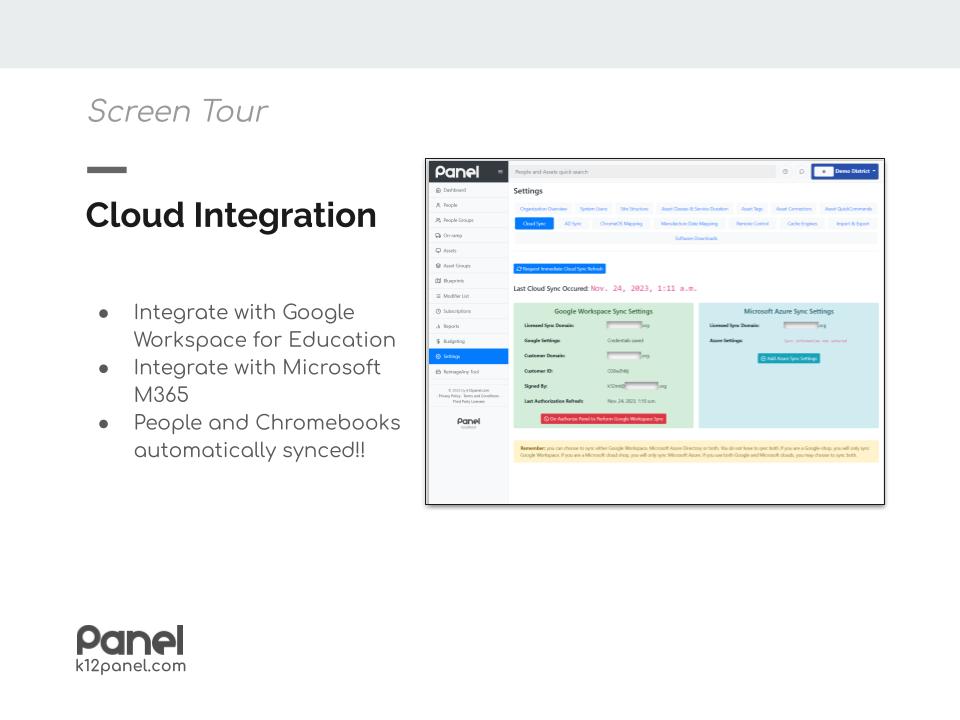Open the On-ramp sidebar item
Screen dimensions: 960x720
tap(468, 235)
